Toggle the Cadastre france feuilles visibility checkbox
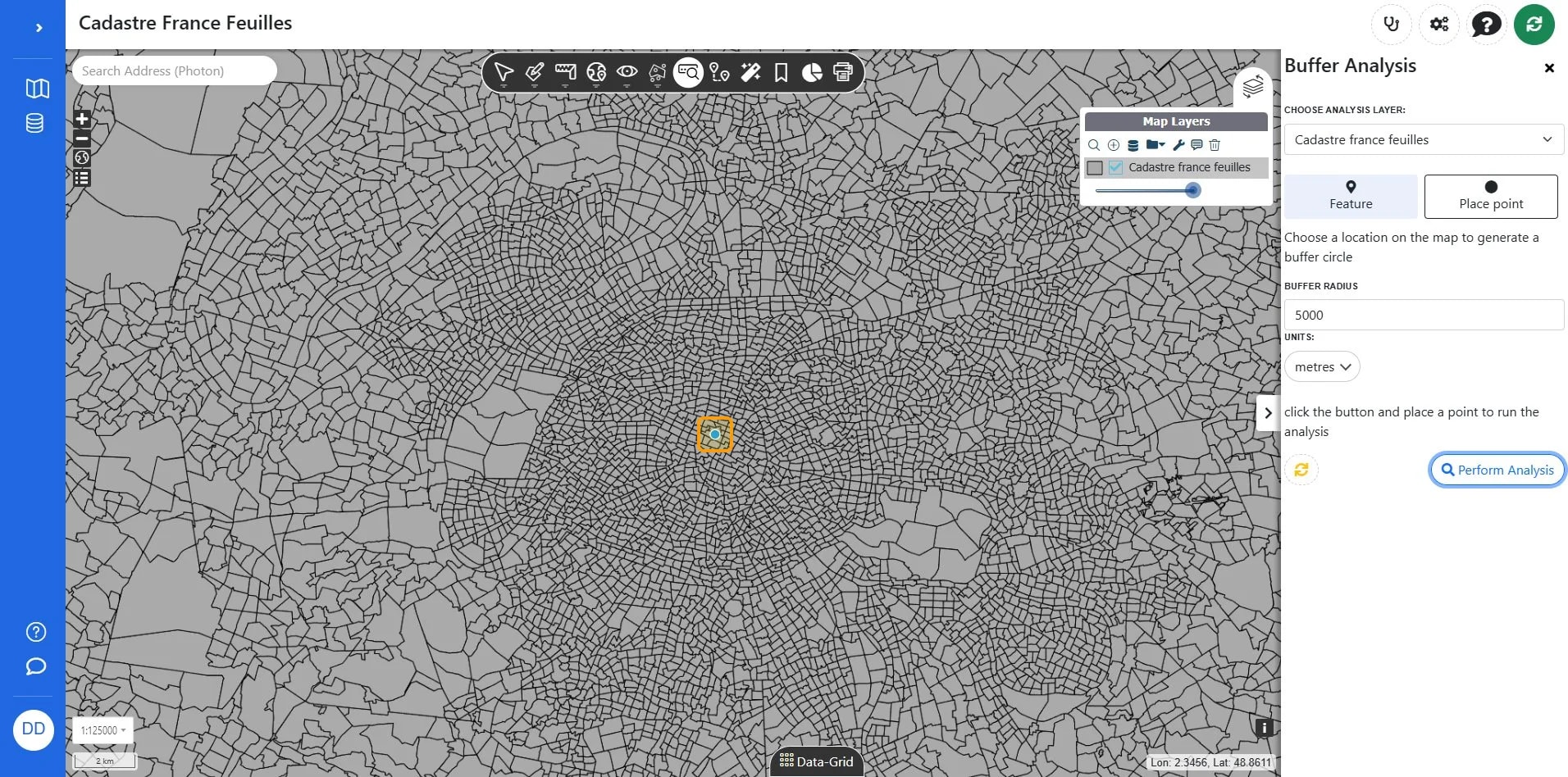This screenshot has width=1568, height=777. (1115, 167)
